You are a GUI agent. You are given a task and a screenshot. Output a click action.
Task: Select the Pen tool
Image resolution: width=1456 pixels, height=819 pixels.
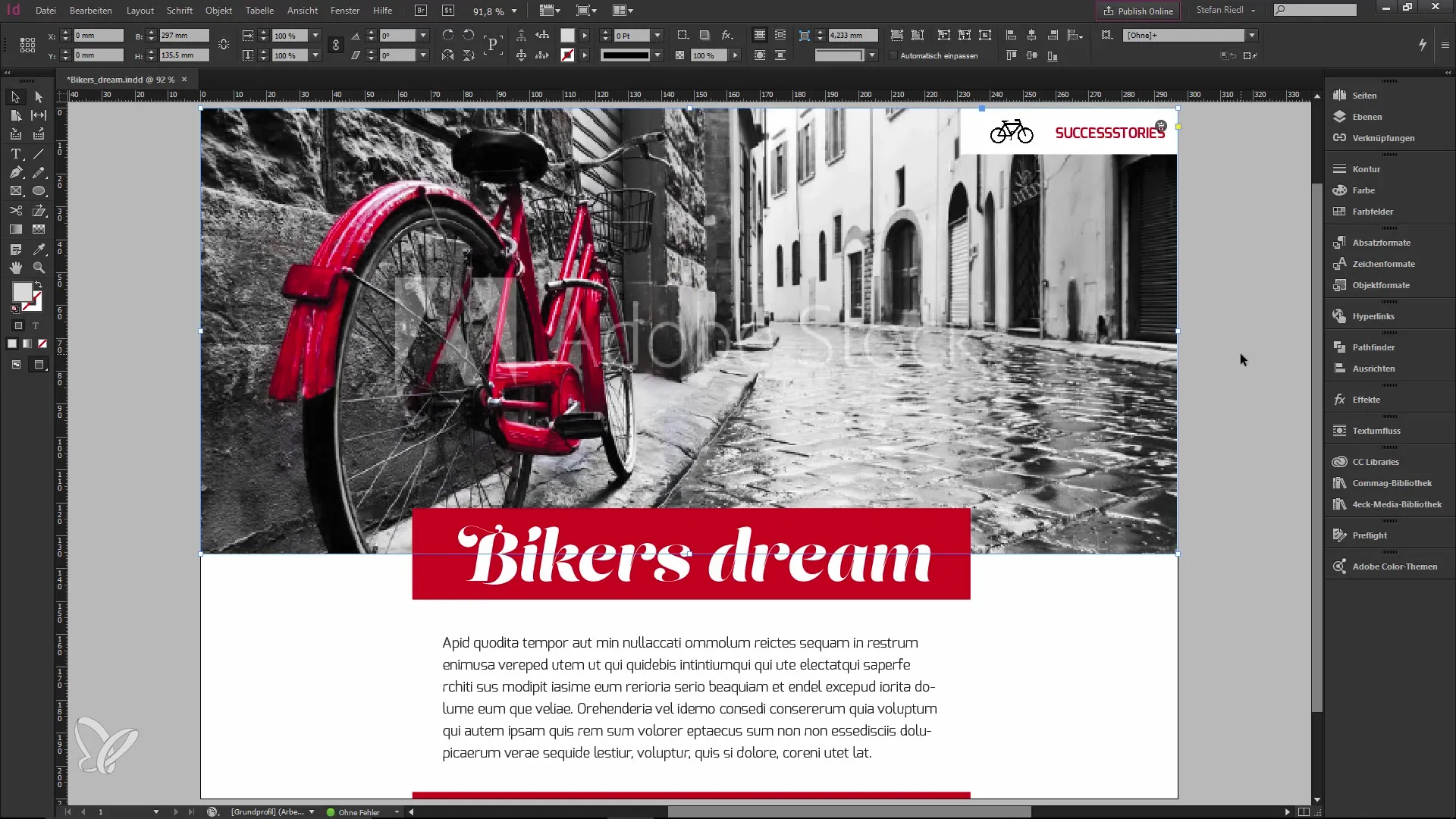15,173
